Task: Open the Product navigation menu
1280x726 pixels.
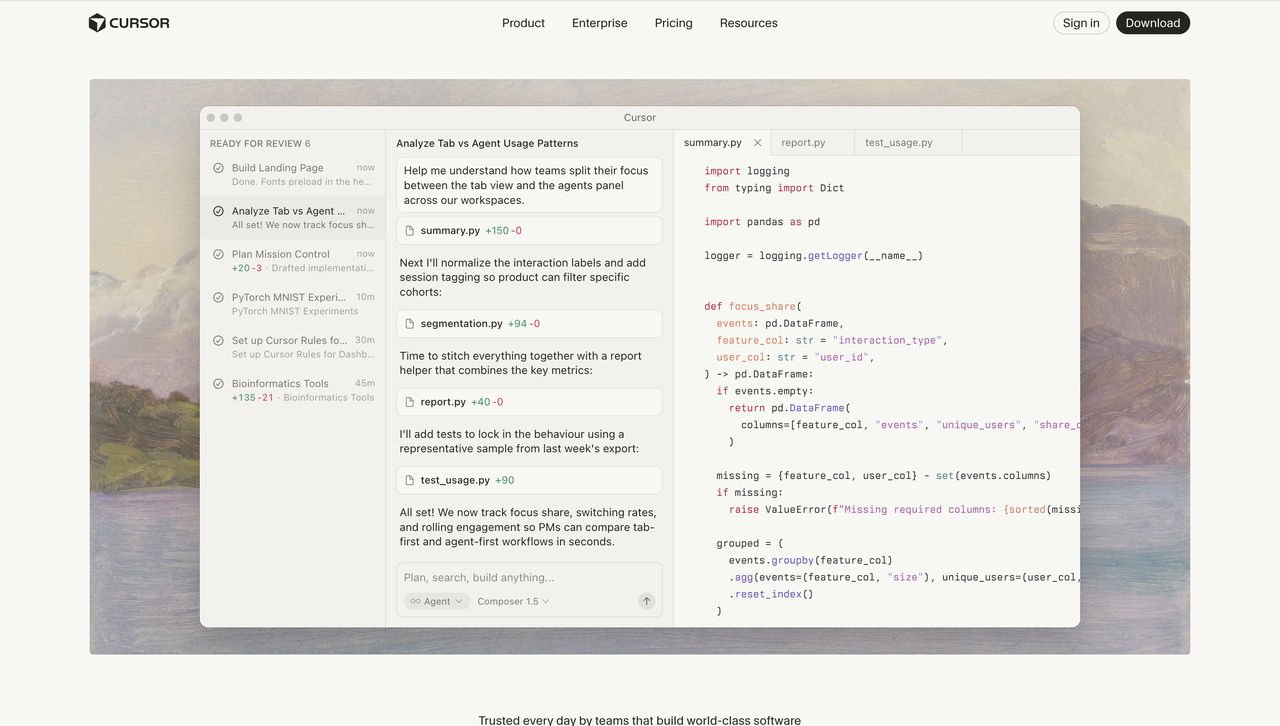Action: 523,23
